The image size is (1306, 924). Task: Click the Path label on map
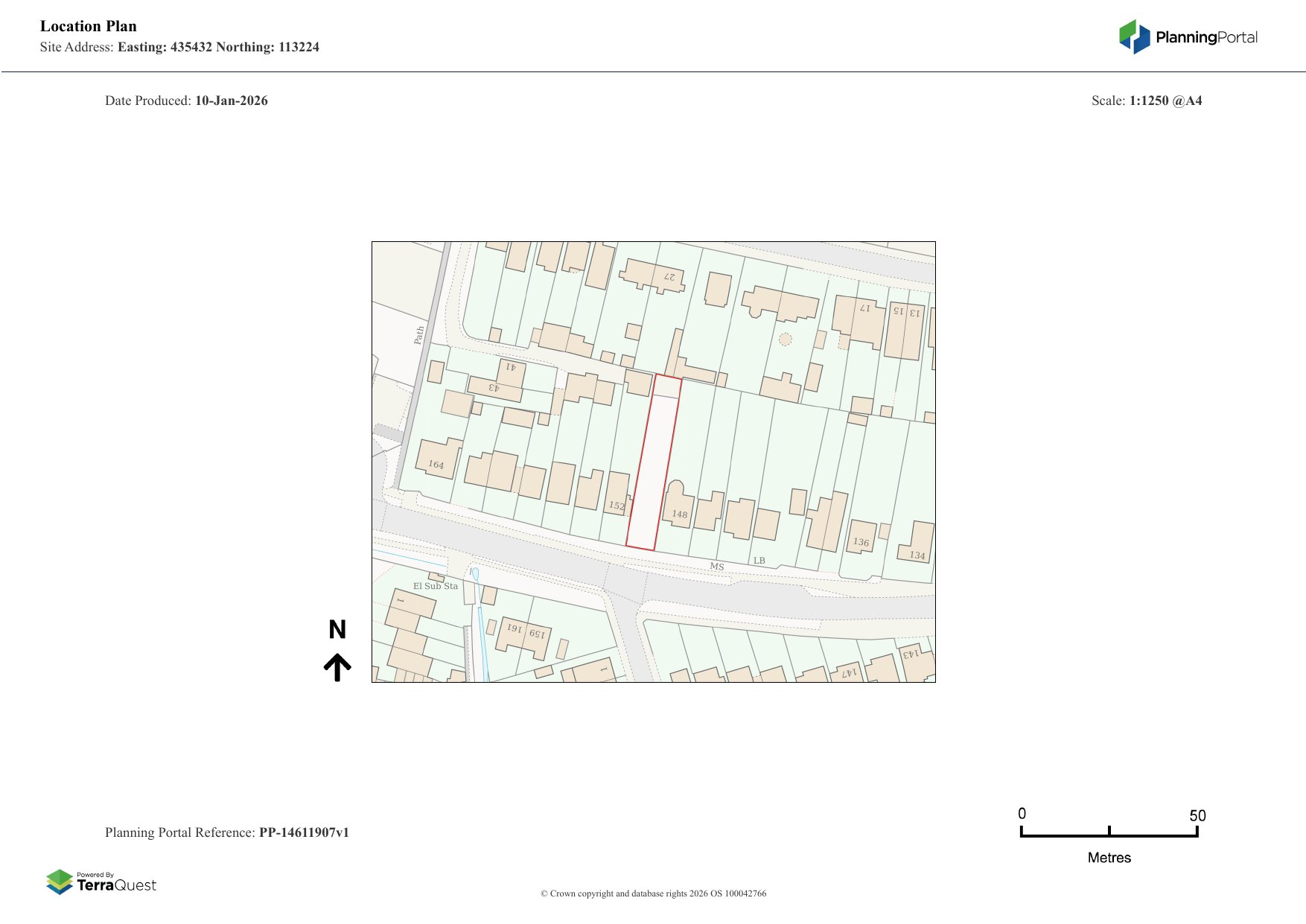419,335
